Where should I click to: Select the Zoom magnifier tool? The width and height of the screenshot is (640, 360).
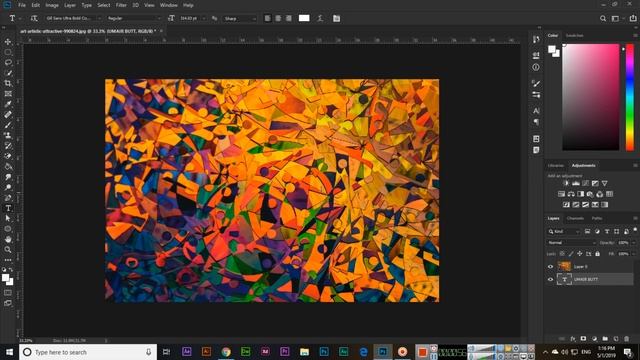[x=8, y=249]
